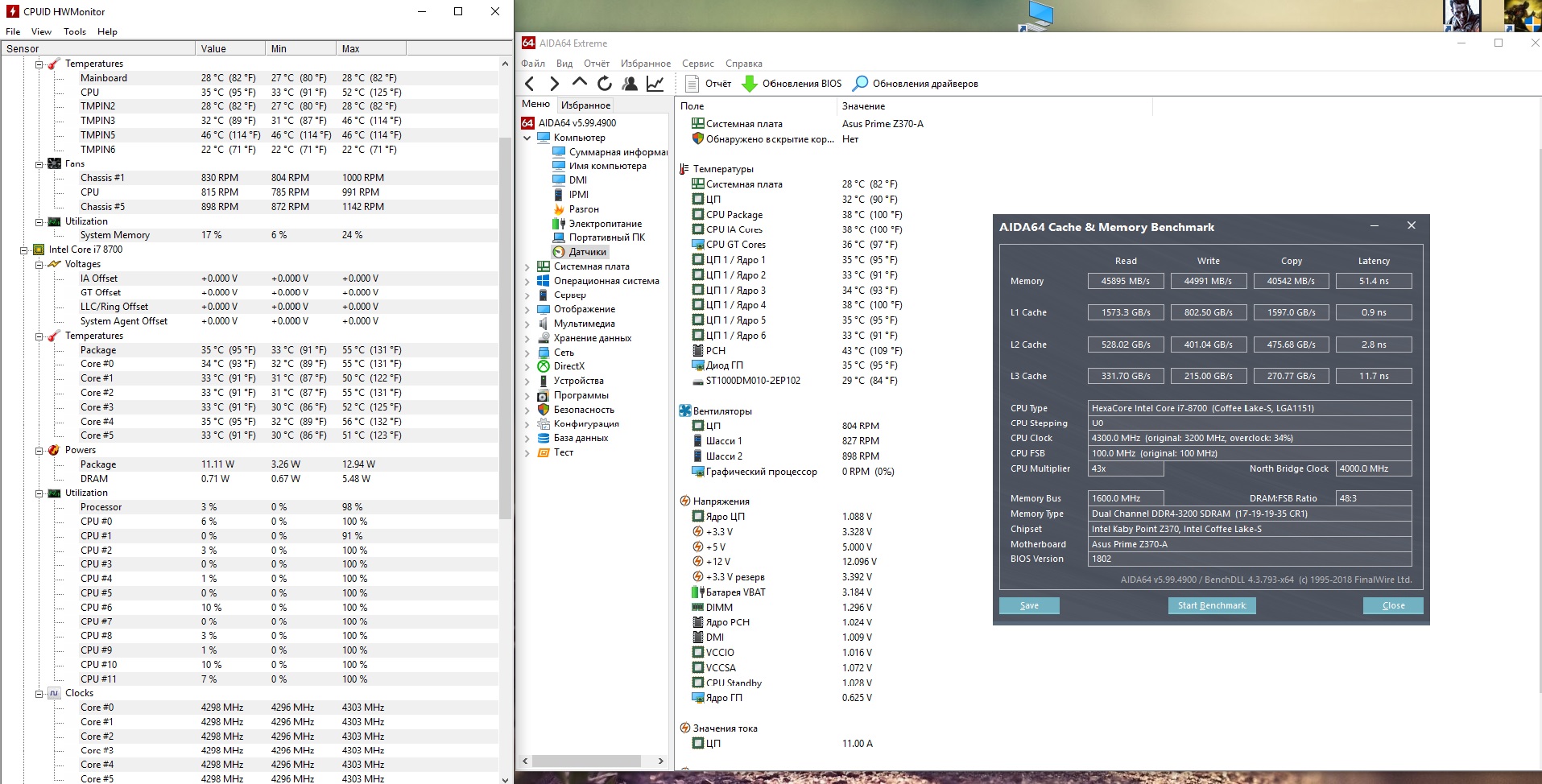
Task: Collapse HWMonitor Clocks section
Action: (39, 694)
